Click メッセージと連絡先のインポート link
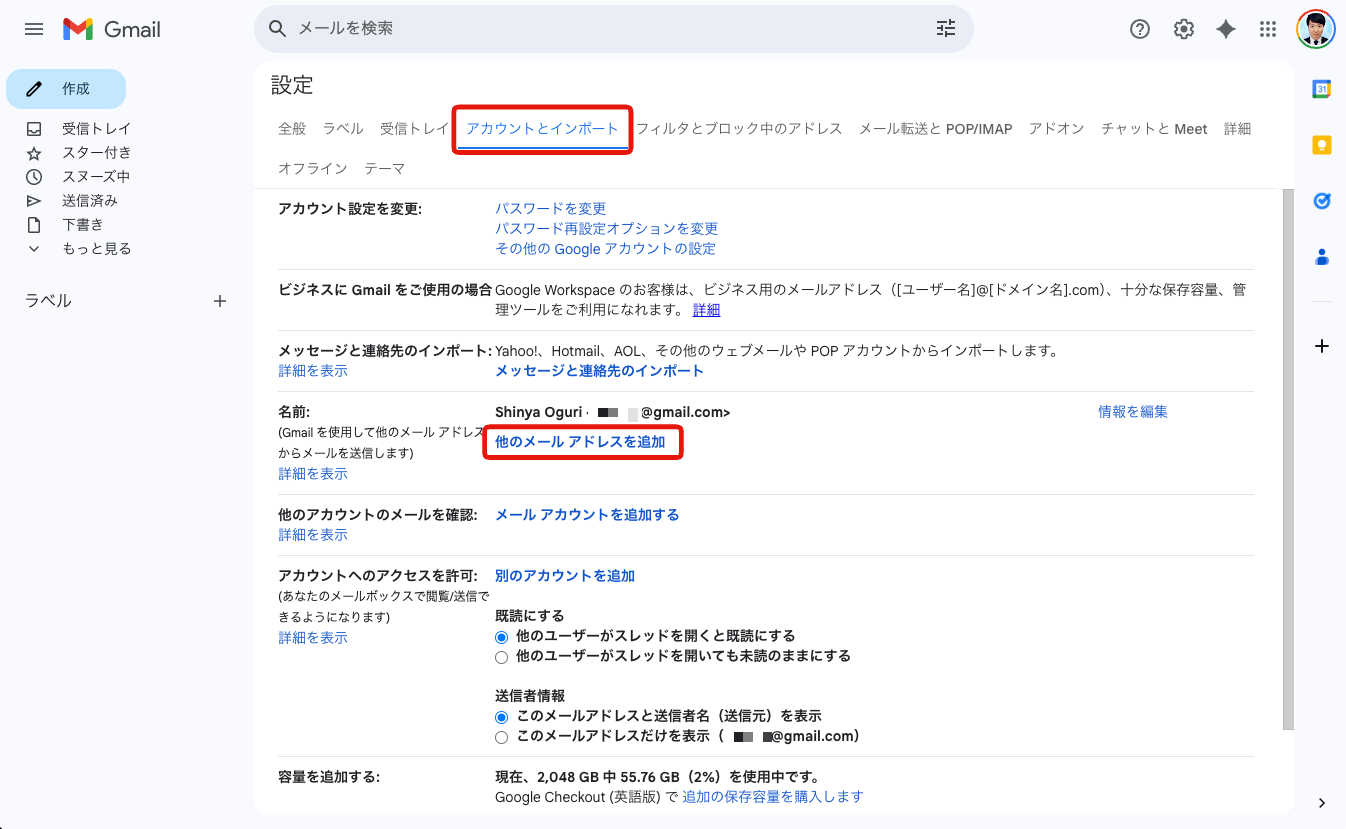The width and height of the screenshot is (1346, 829). (600, 371)
